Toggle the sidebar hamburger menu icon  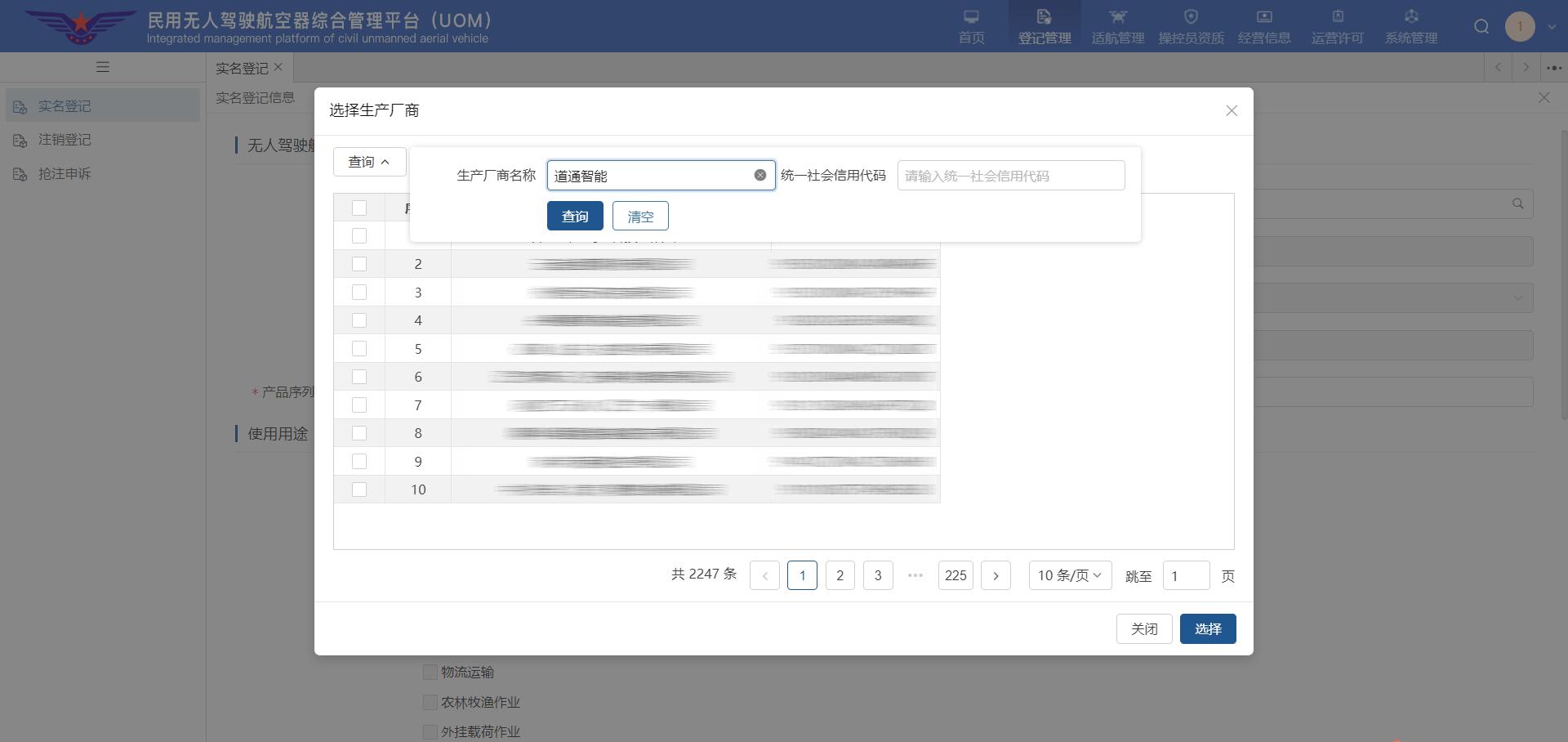click(x=103, y=67)
